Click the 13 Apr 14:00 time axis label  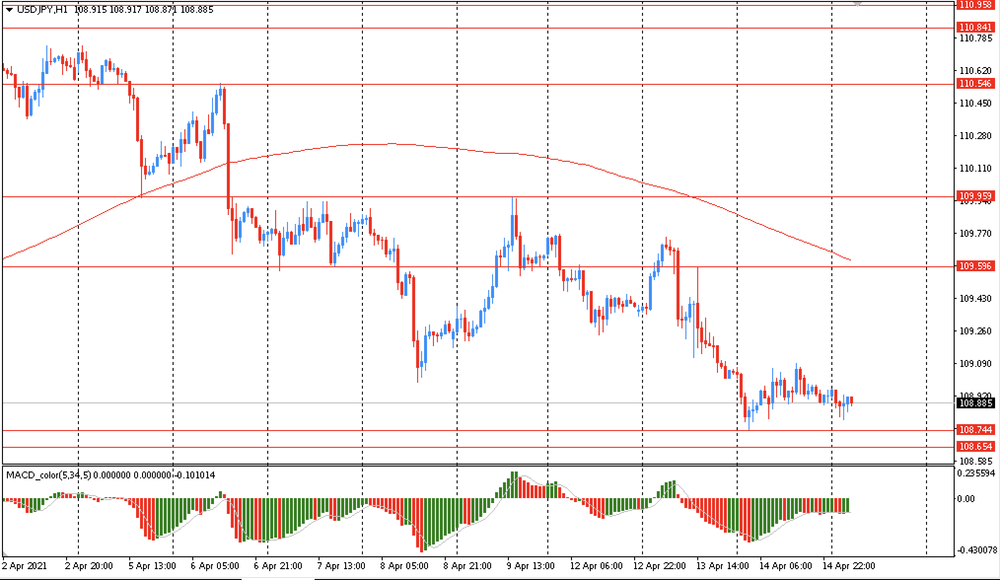tap(722, 566)
